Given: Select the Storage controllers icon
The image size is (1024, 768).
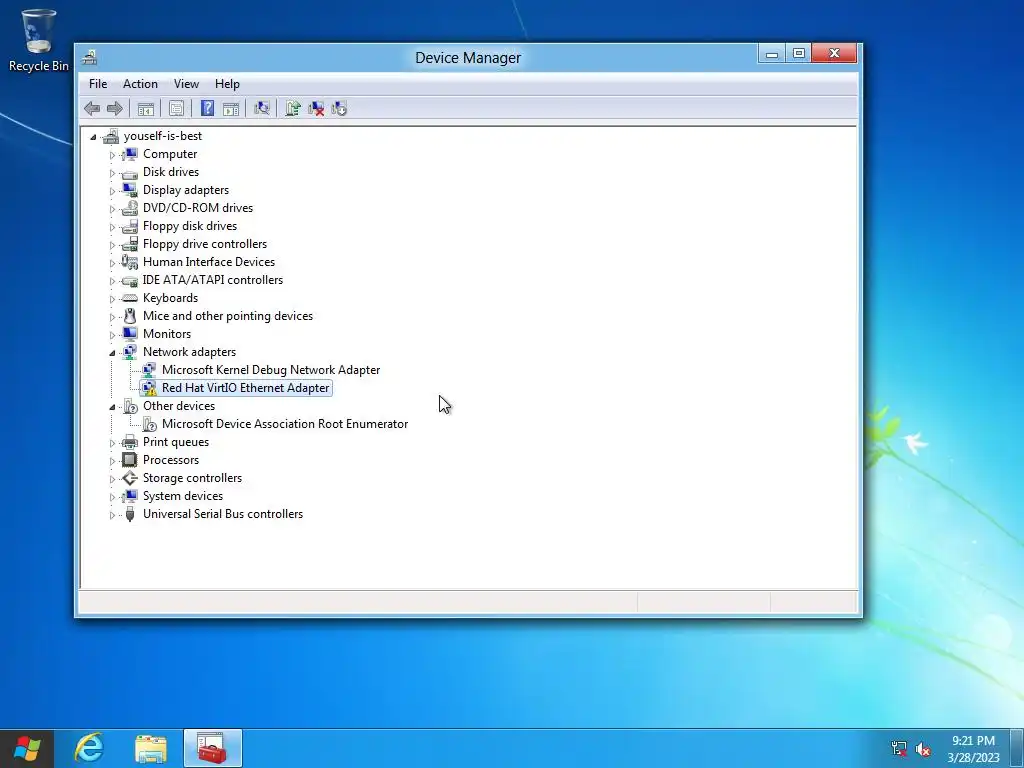Looking at the screenshot, I should pos(130,478).
